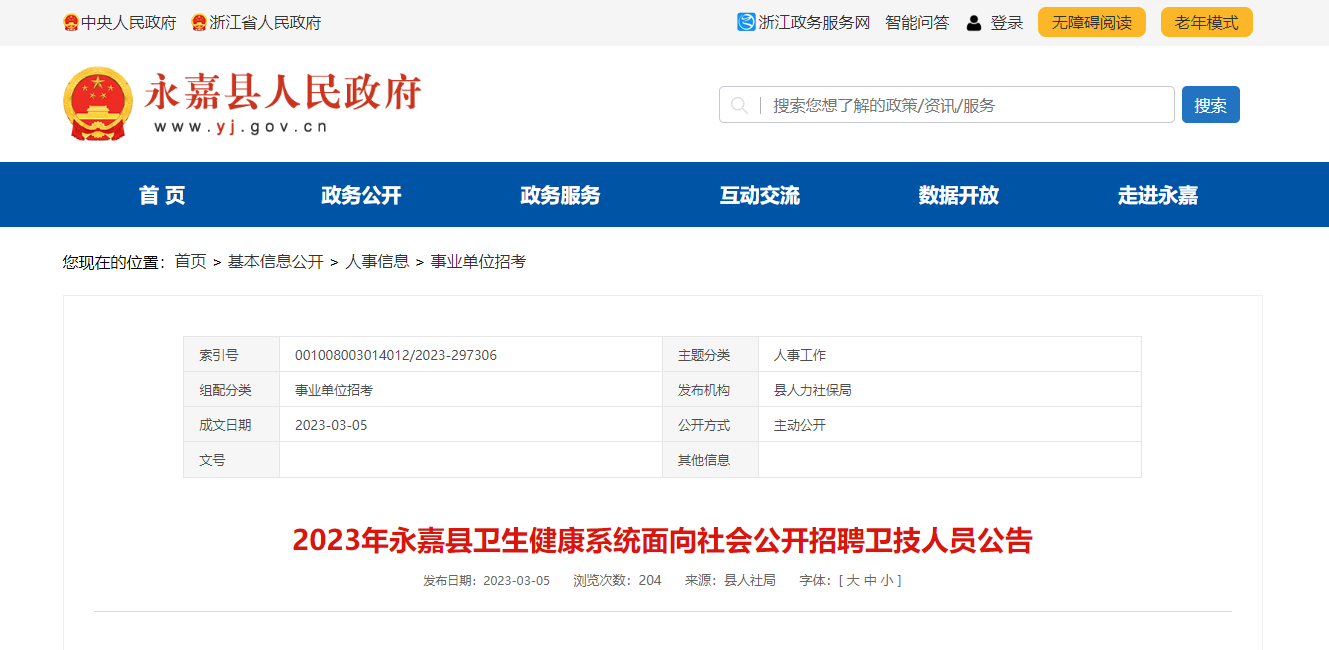Click the 中央人民政府 emblem icon
Screen dimensions: 1329x650
(71, 22)
